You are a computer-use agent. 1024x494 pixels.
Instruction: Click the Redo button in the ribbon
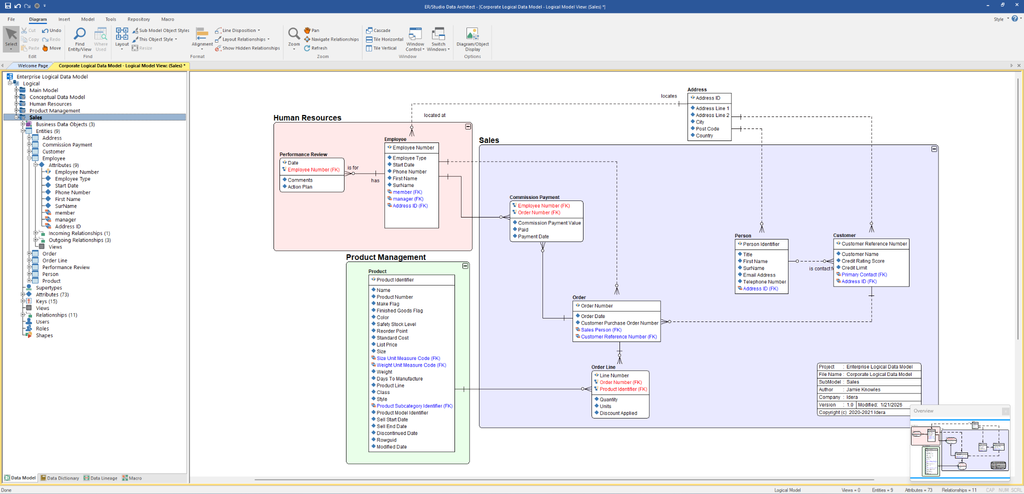click(52, 39)
